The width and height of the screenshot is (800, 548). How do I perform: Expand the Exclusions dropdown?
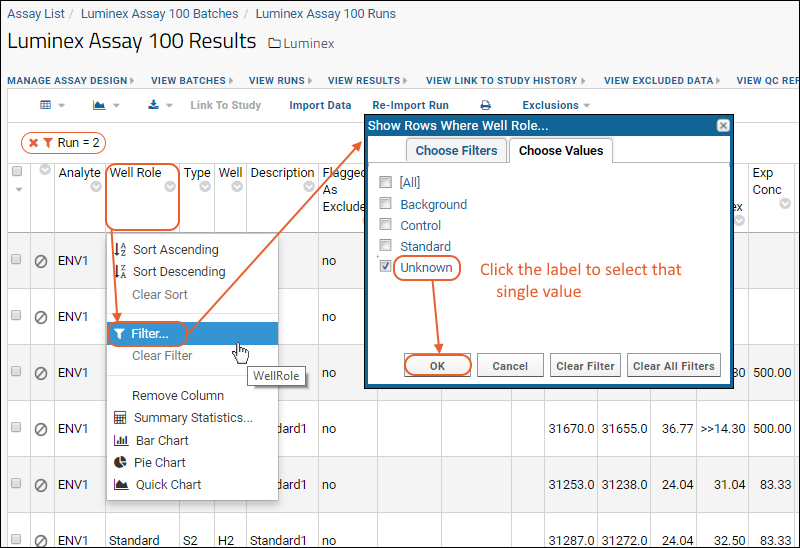[x=556, y=105]
